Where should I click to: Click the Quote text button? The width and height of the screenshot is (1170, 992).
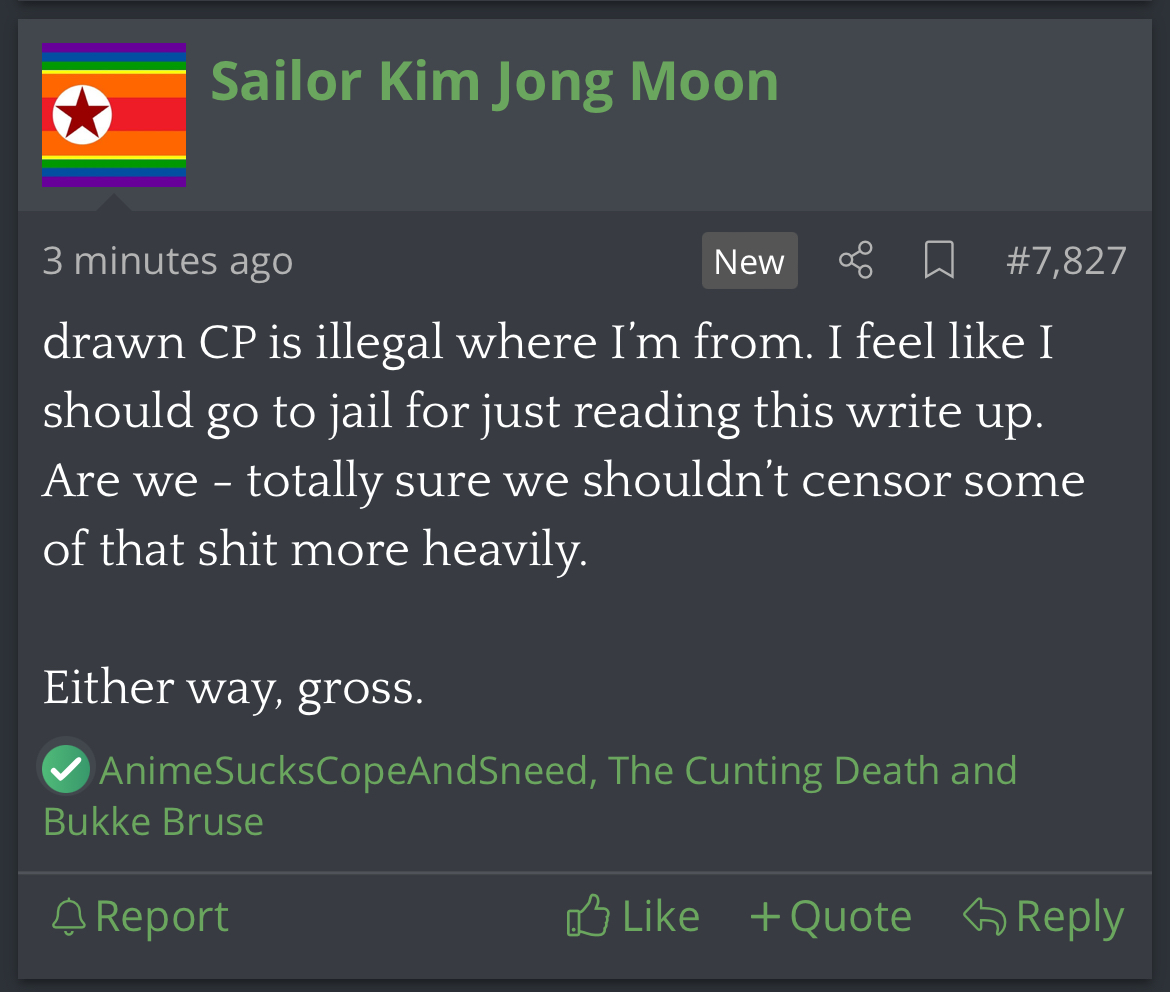pyautogui.click(x=851, y=916)
